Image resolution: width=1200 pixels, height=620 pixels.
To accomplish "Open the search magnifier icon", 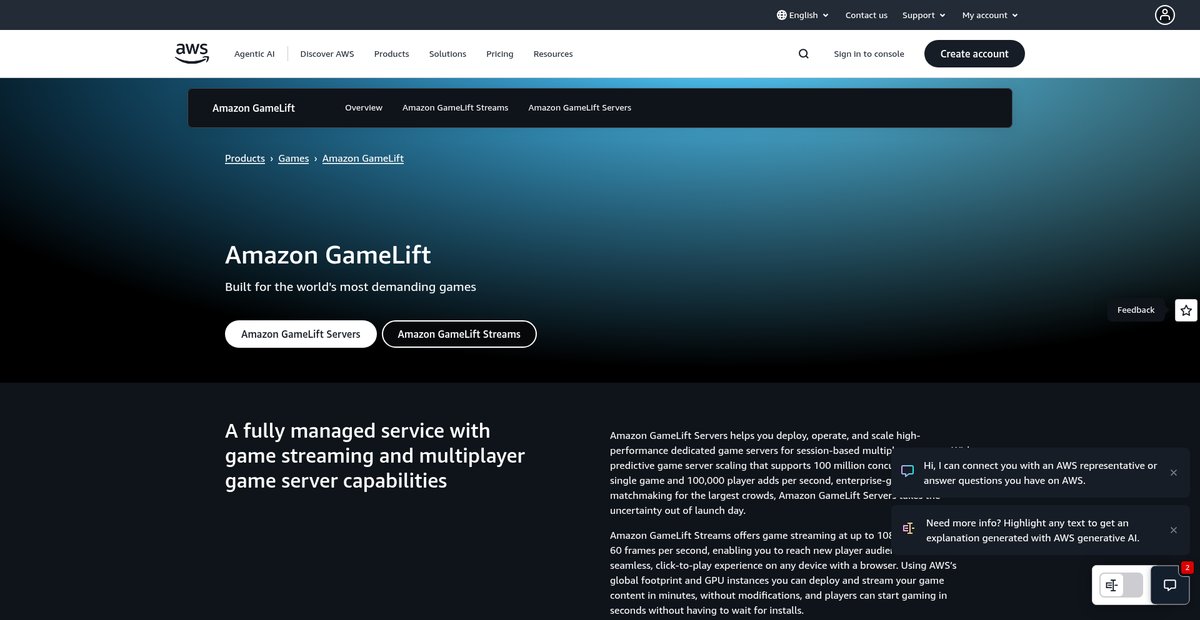I will click(x=804, y=54).
